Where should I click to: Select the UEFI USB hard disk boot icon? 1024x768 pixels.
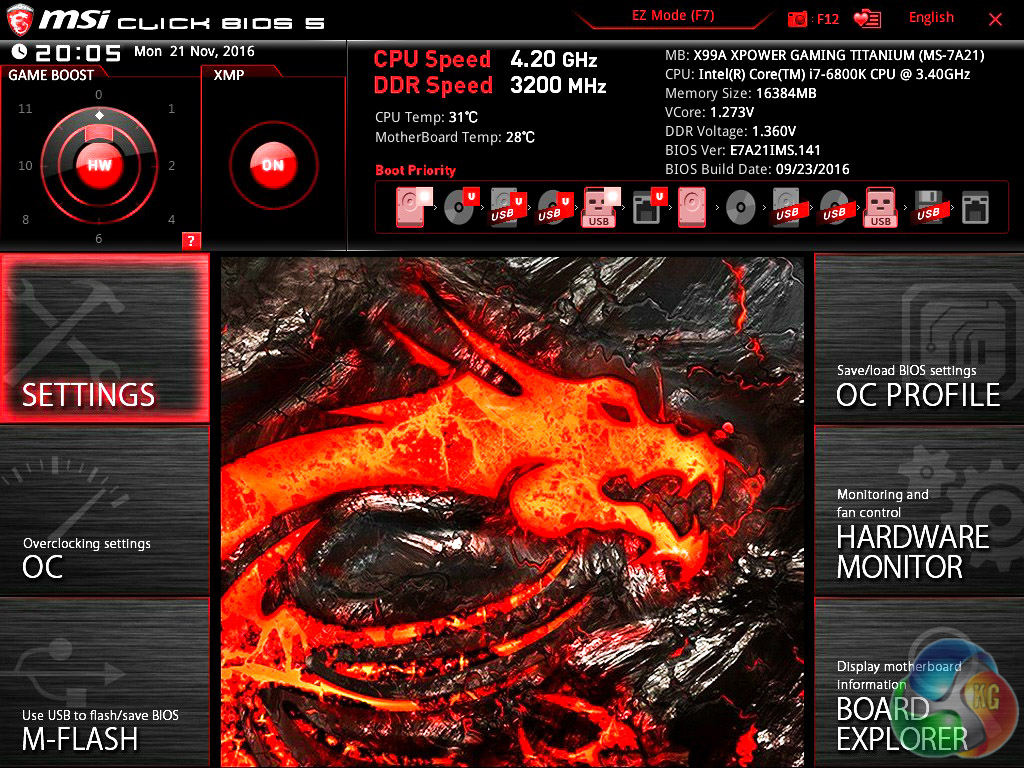(x=507, y=207)
